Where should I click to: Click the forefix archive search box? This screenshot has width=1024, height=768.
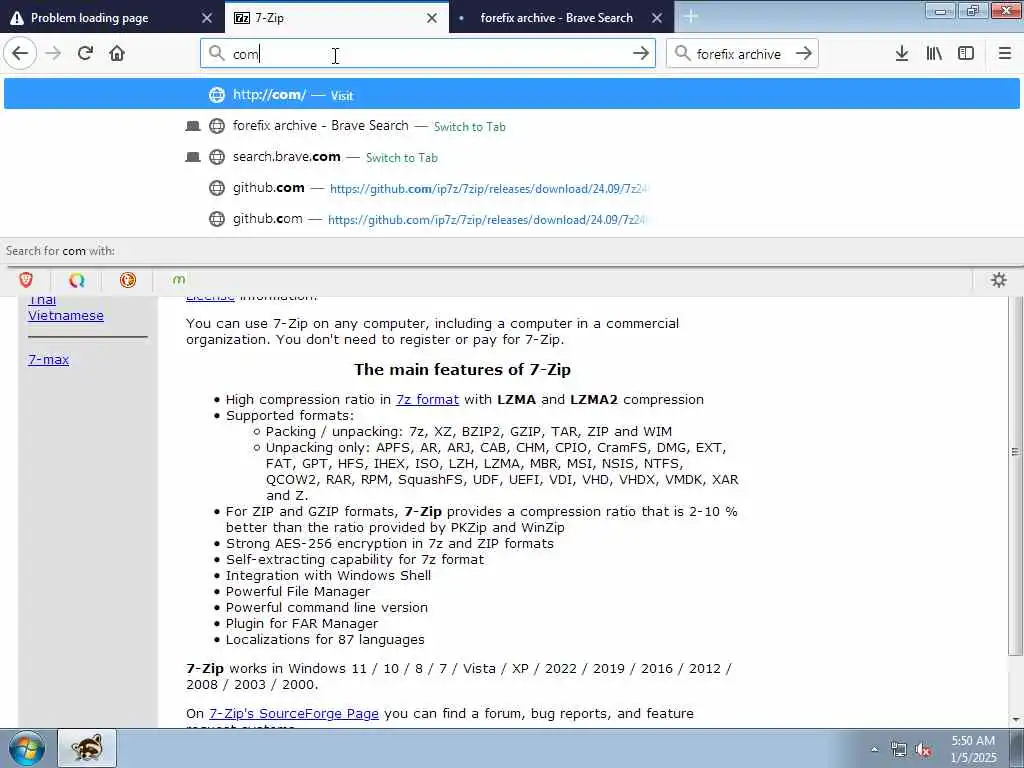[x=742, y=54]
